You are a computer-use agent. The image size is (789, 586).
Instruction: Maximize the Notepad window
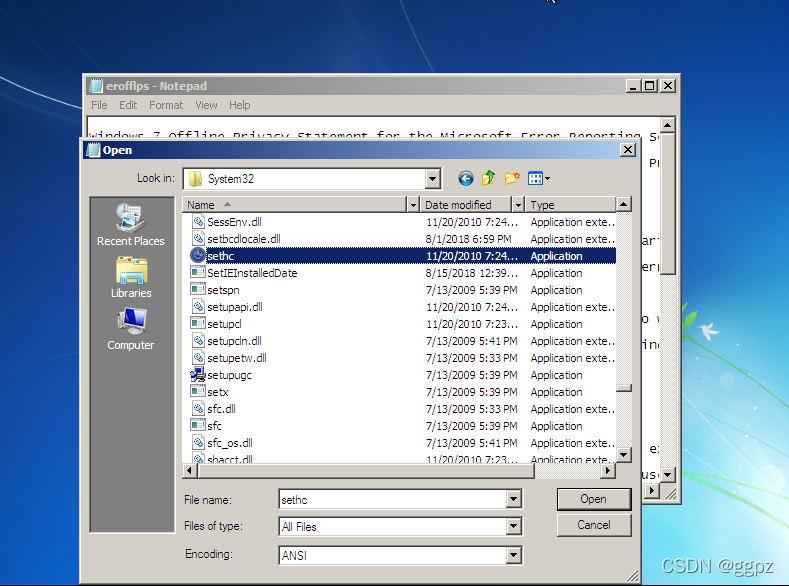click(x=650, y=86)
